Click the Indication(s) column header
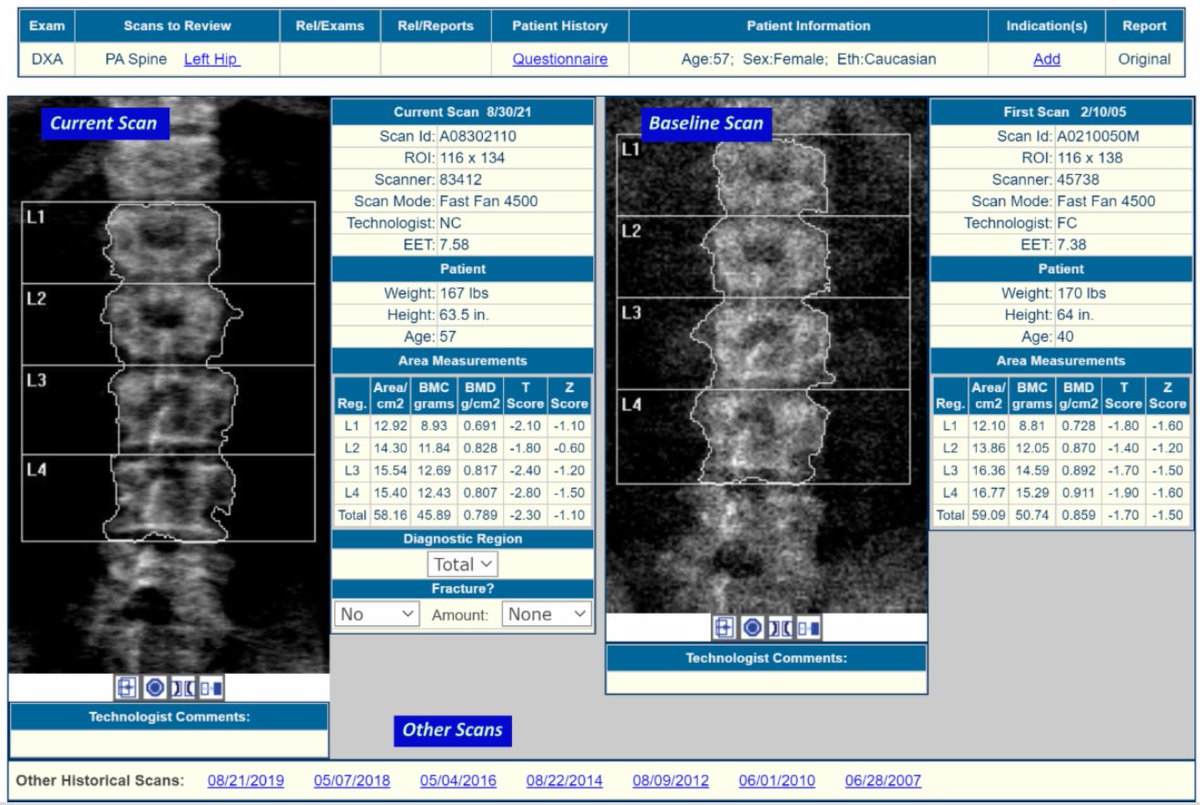The image size is (1200, 805). (1047, 26)
